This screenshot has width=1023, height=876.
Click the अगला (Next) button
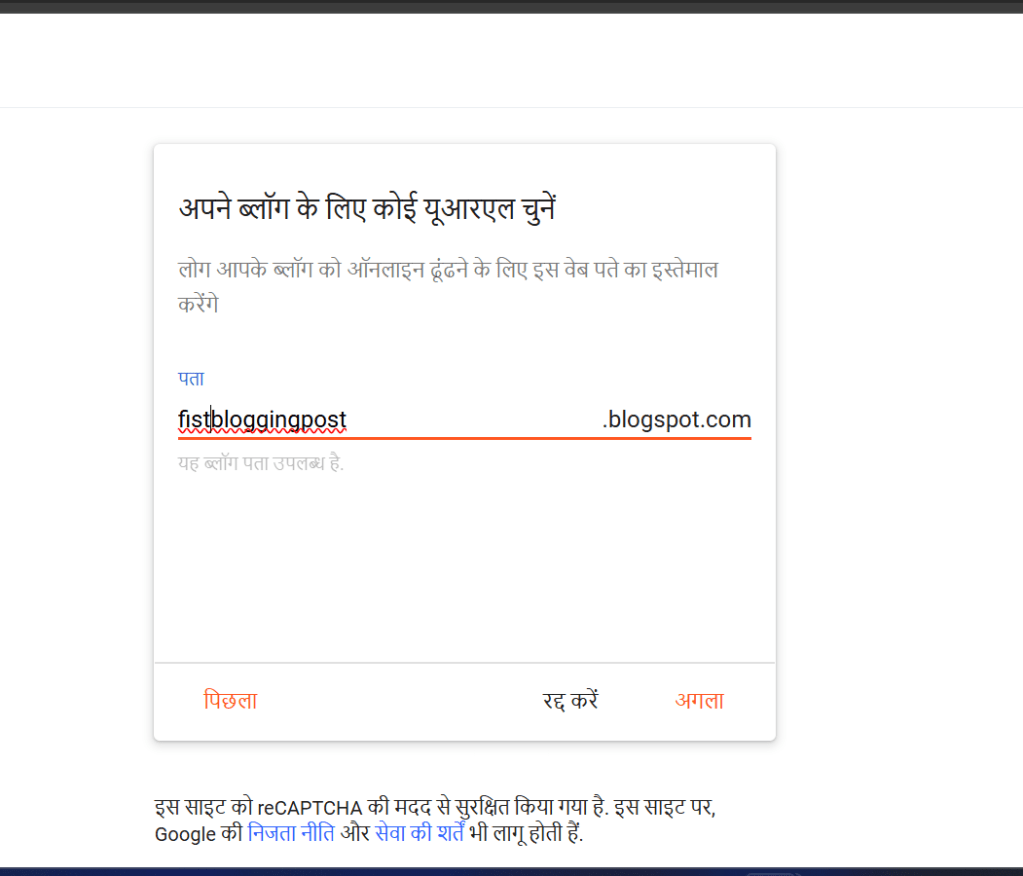[x=698, y=700]
